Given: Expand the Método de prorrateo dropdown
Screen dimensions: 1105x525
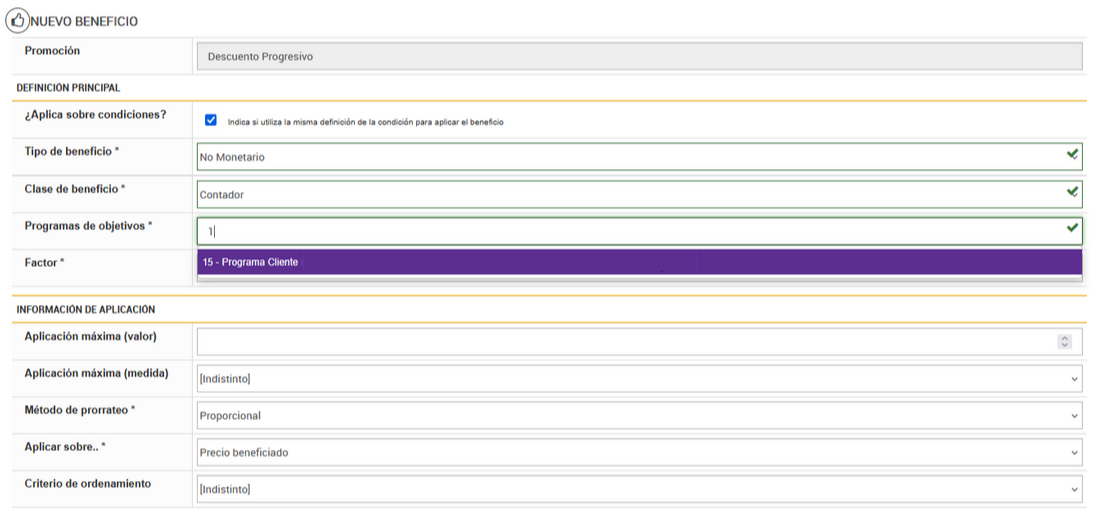Looking at the screenshot, I should coord(638,416).
